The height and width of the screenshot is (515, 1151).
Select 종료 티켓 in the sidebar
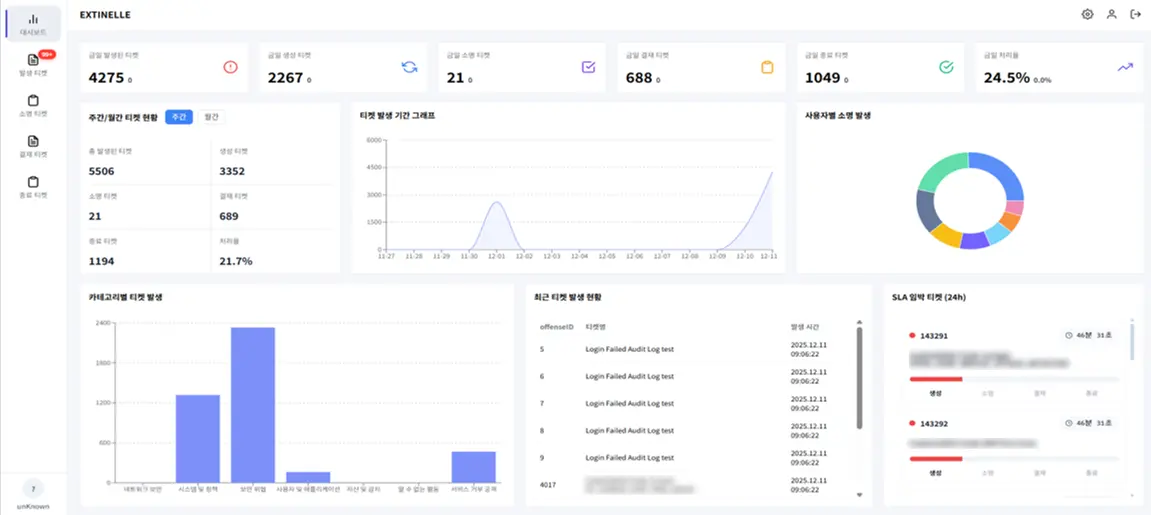(33, 187)
